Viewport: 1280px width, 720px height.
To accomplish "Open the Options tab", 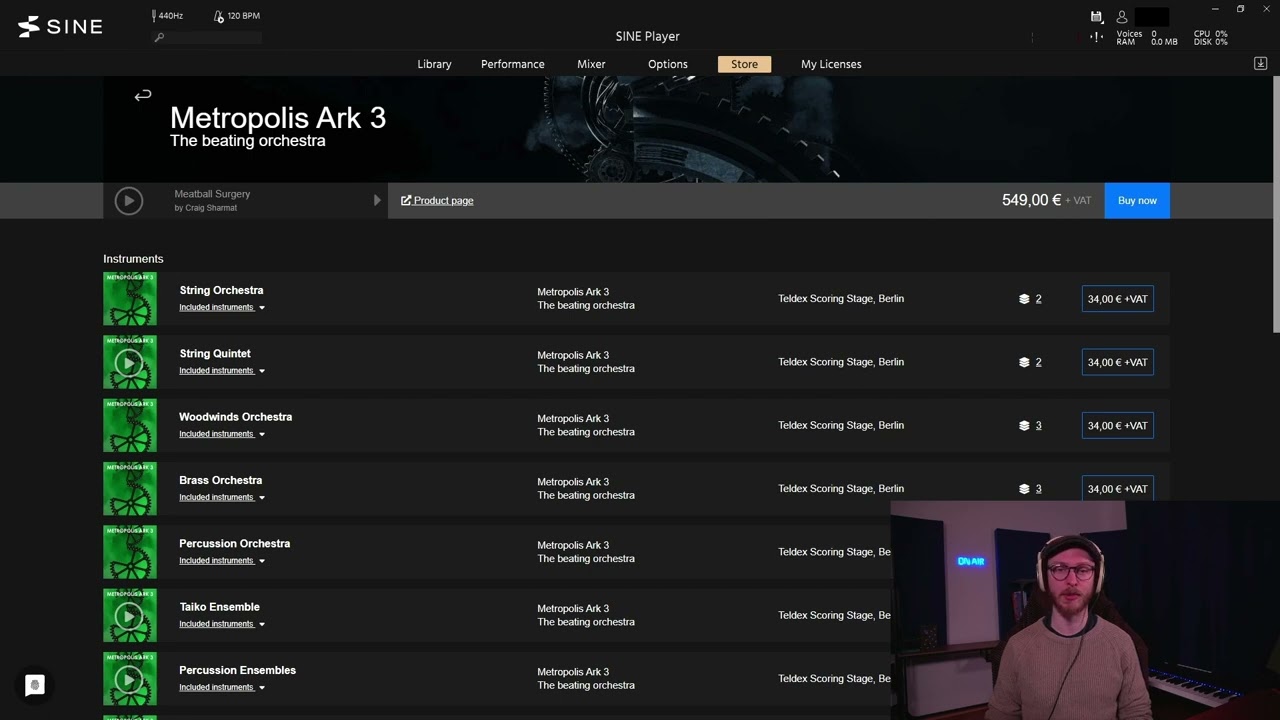I will tap(668, 64).
